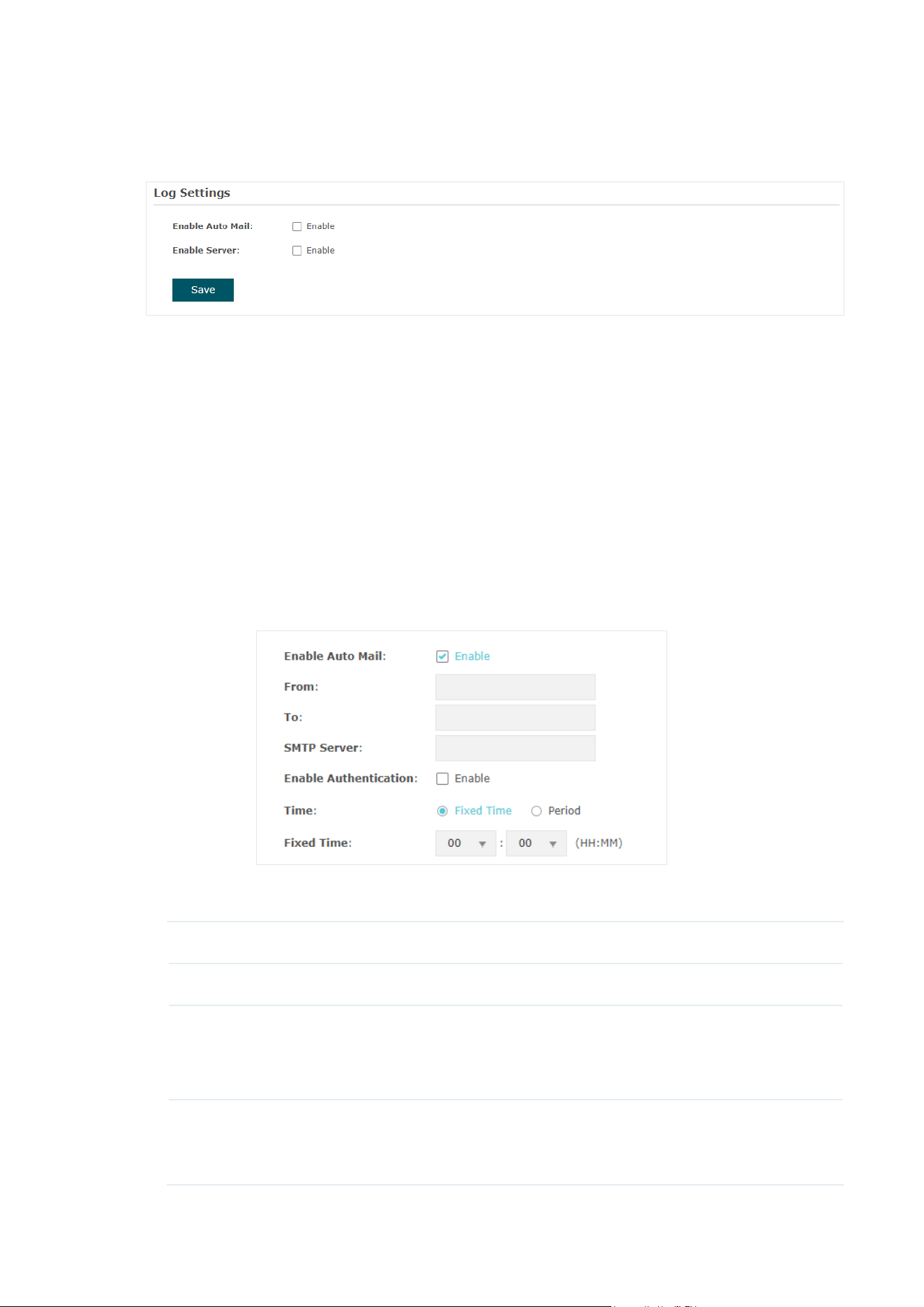Uncheck the checked Enable Auto Mail box
The height and width of the screenshot is (1307, 924).
(x=442, y=656)
